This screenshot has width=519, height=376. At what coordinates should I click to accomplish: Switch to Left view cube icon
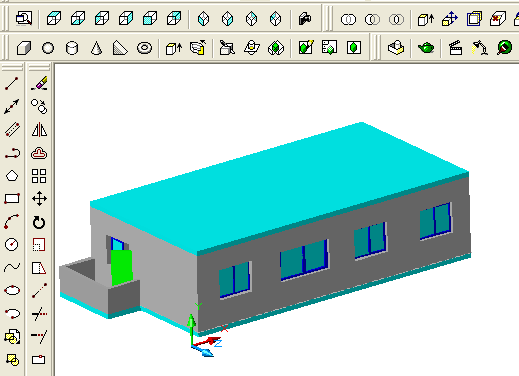click(x=102, y=18)
